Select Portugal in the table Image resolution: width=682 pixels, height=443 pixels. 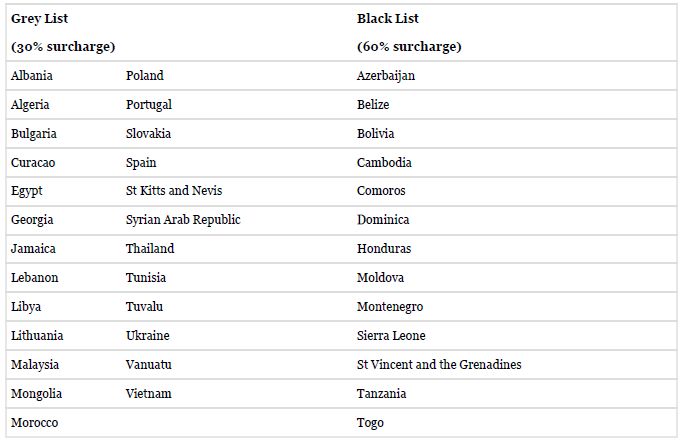[x=149, y=104]
